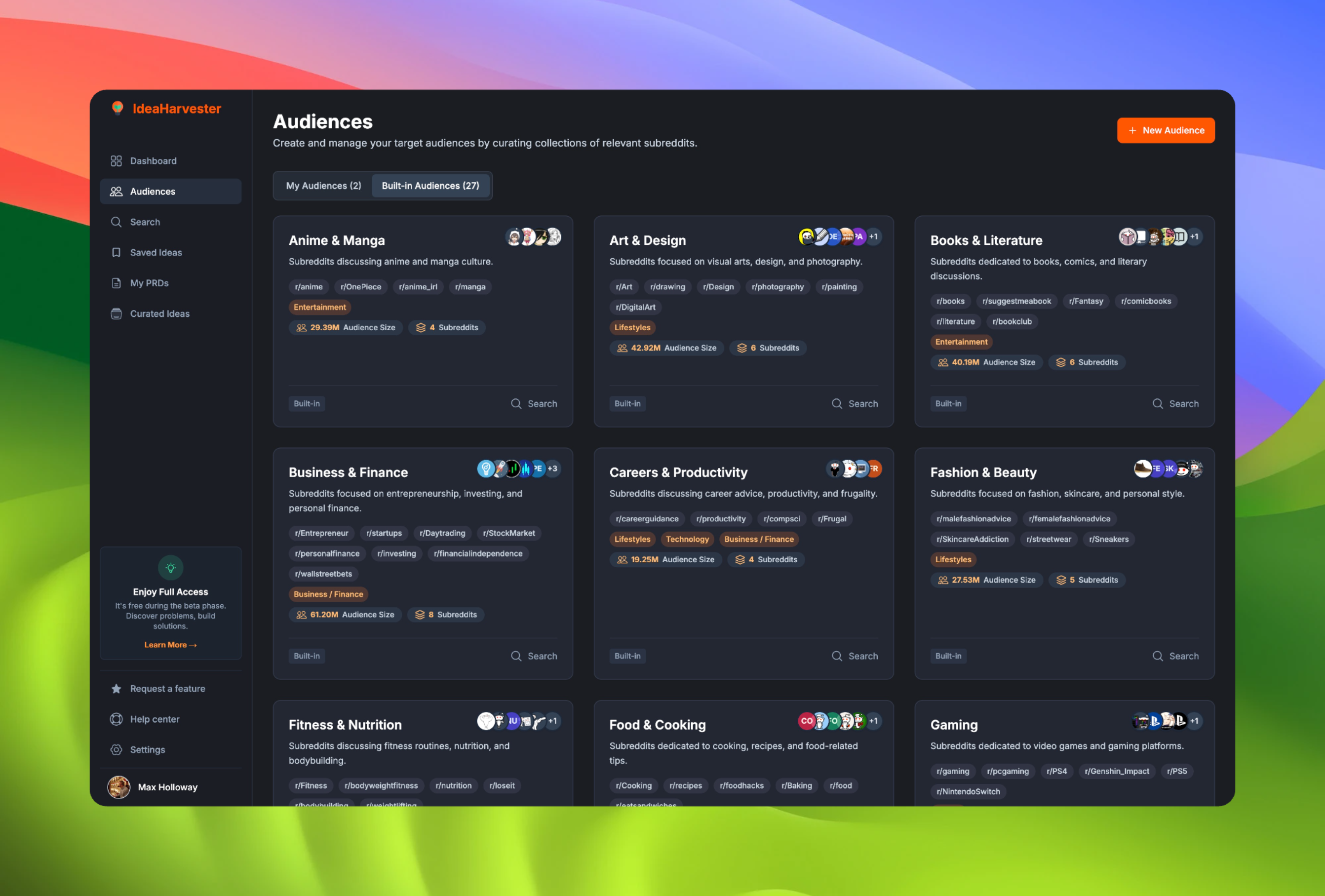
Task: Select the Technology category tag
Action: 687,539
